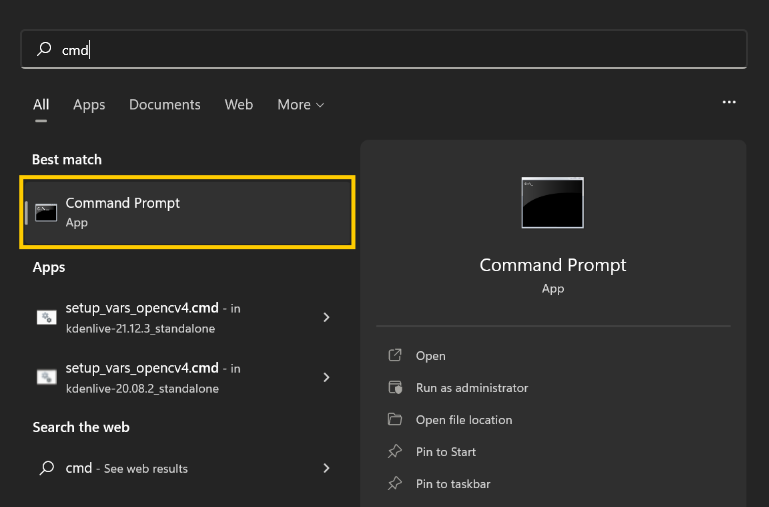This screenshot has height=507, width=769.
Task: Click the large Command Prompt preview thumbnail
Action: [x=553, y=203]
